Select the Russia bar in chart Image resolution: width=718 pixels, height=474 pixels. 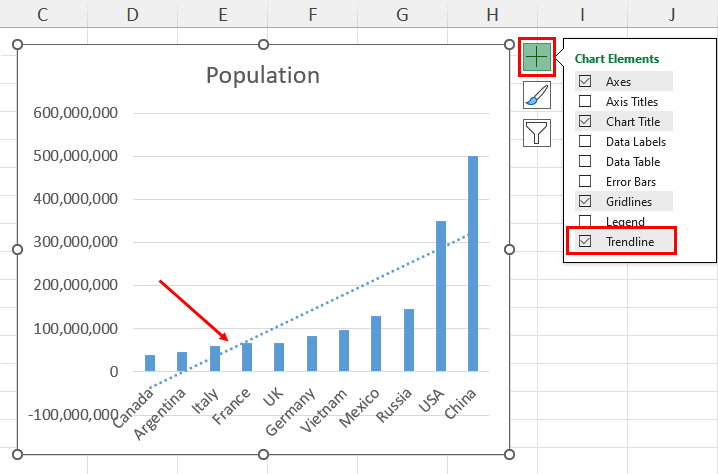coord(409,340)
